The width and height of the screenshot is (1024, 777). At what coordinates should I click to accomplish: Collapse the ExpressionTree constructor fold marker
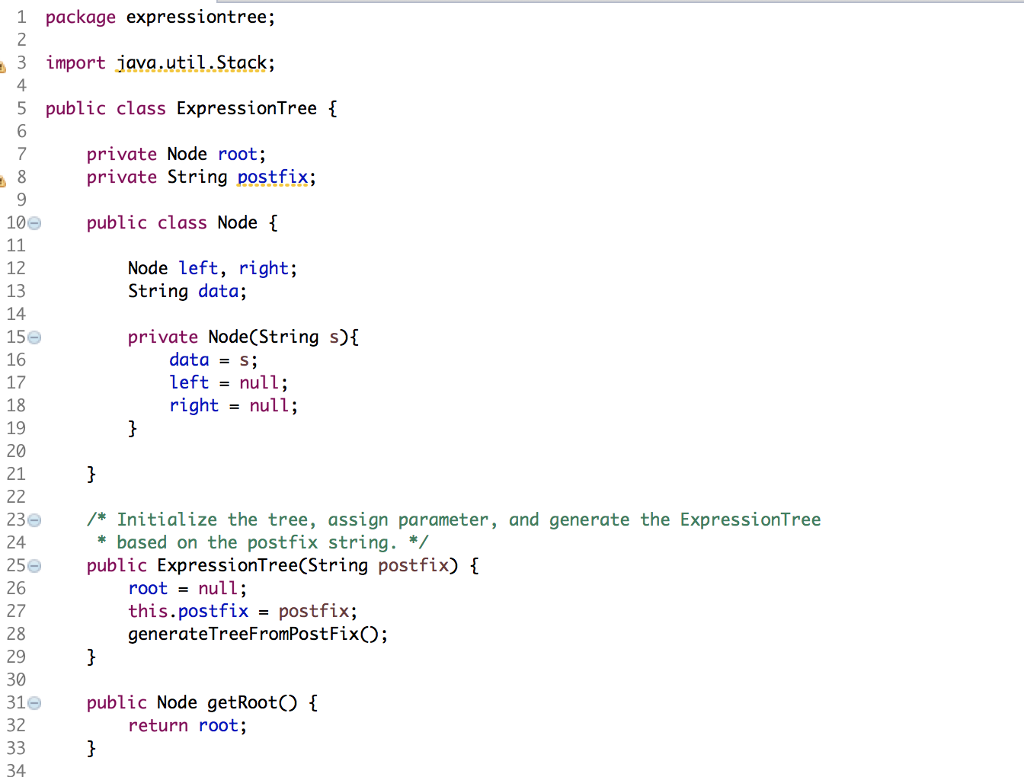click(35, 565)
